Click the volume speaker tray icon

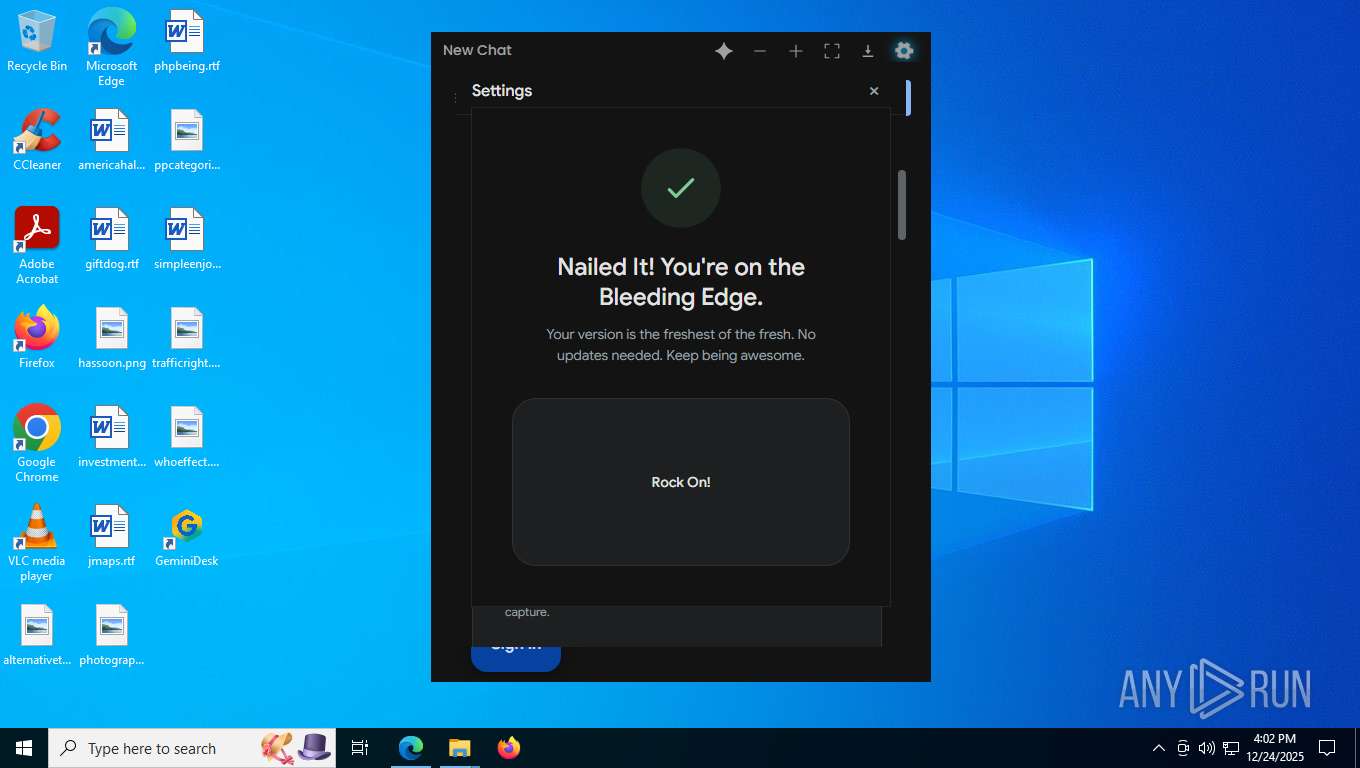(1207, 748)
